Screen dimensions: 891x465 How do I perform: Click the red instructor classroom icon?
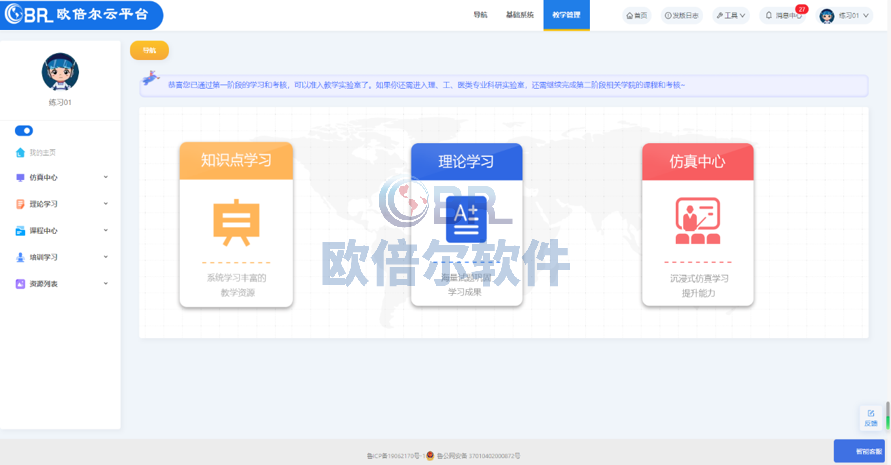[698, 221]
